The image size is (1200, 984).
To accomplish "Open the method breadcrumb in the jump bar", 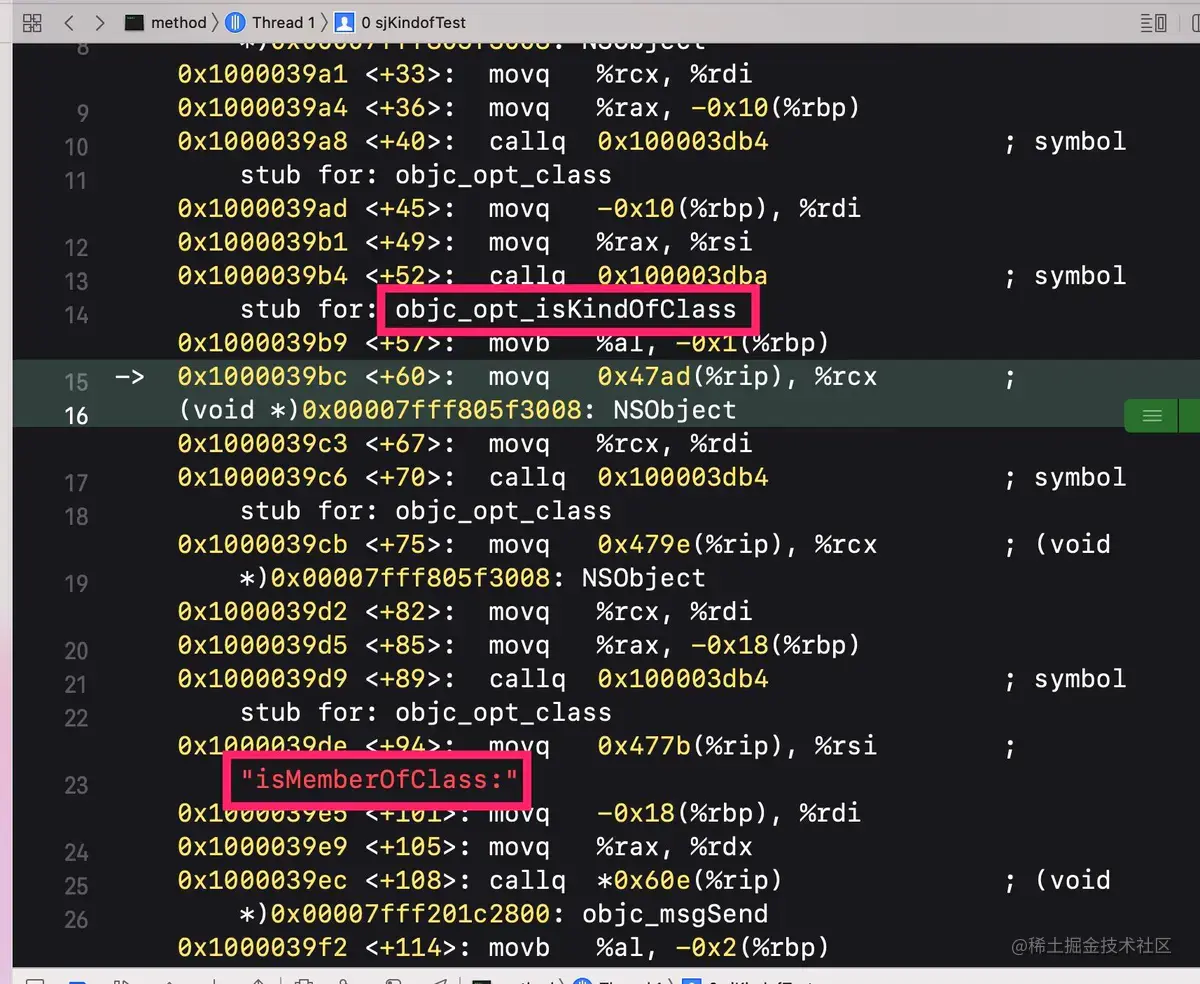I will pyautogui.click(x=179, y=22).
